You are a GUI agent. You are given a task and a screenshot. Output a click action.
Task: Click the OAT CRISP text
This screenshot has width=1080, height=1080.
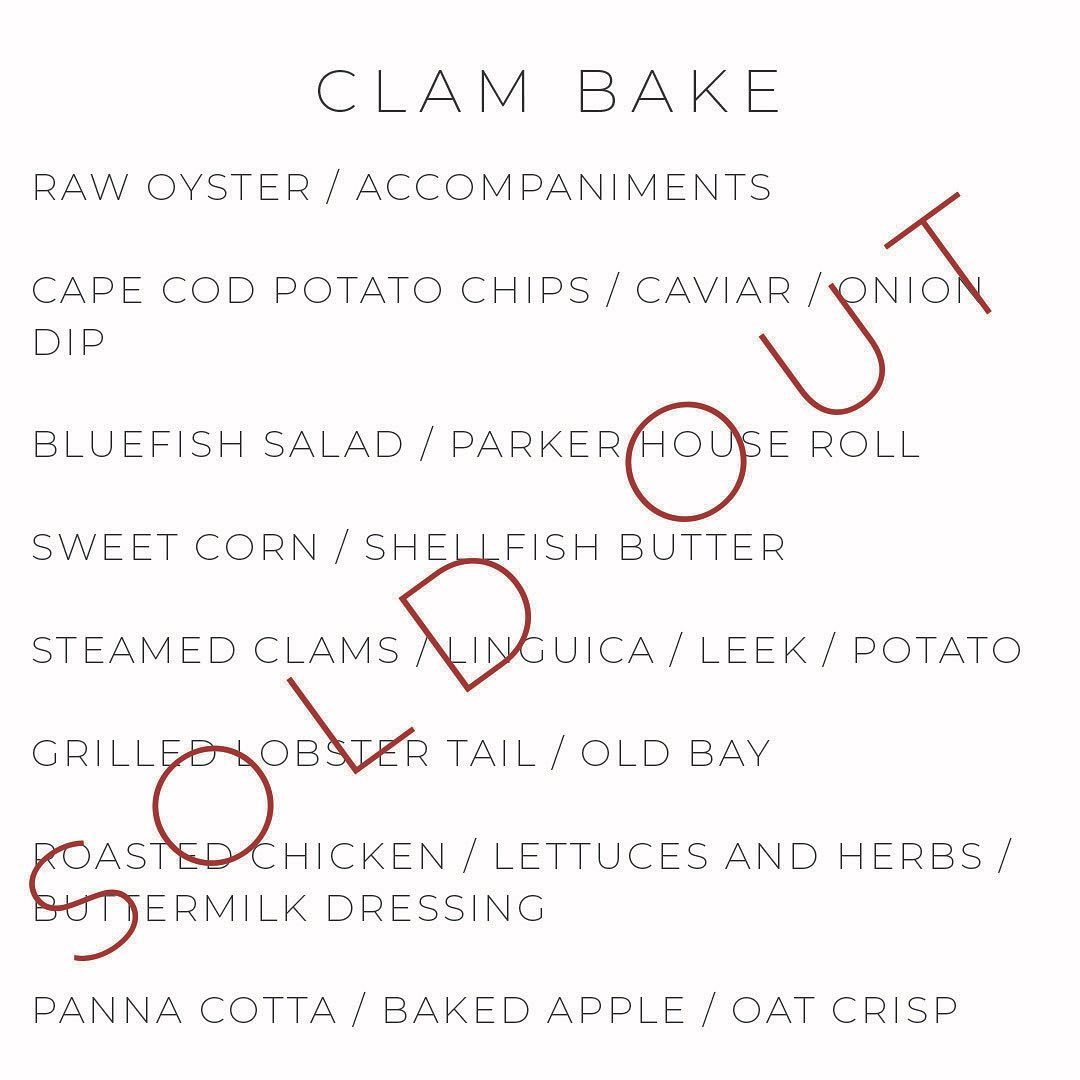pos(844,1011)
